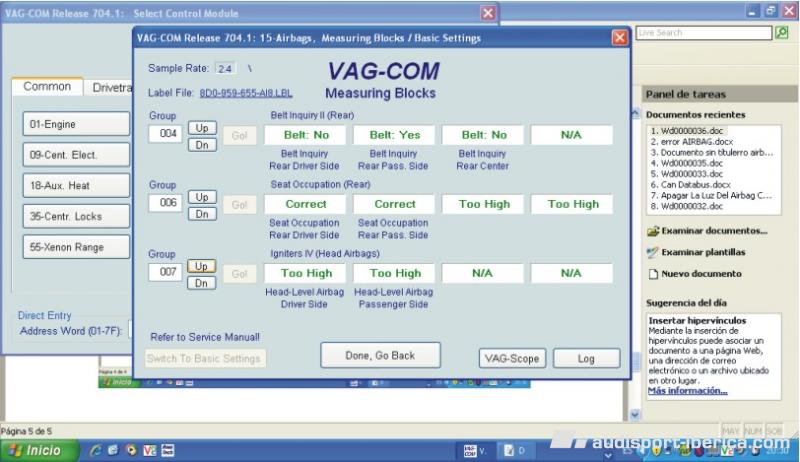Click Nuevo documento page icon
This screenshot has height=462, width=800.
click(653, 274)
